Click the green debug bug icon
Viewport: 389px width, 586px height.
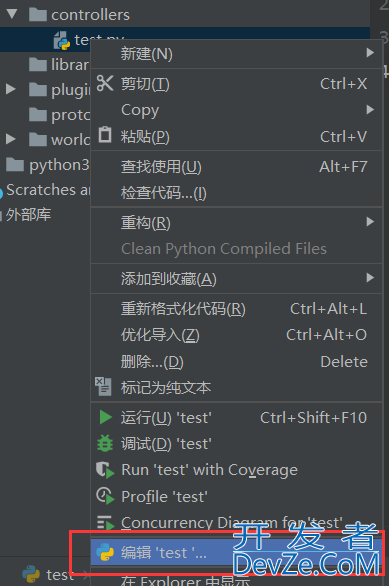(x=105, y=443)
